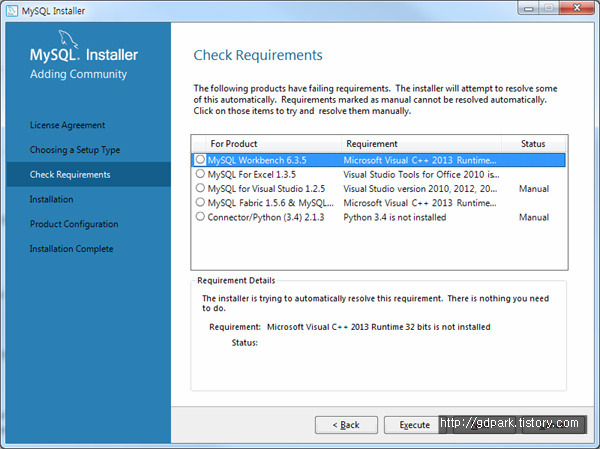Screen dimensions: 600x449
Task: Select the MySQL Workbench 6.3.5 radio button
Action: tap(200, 160)
